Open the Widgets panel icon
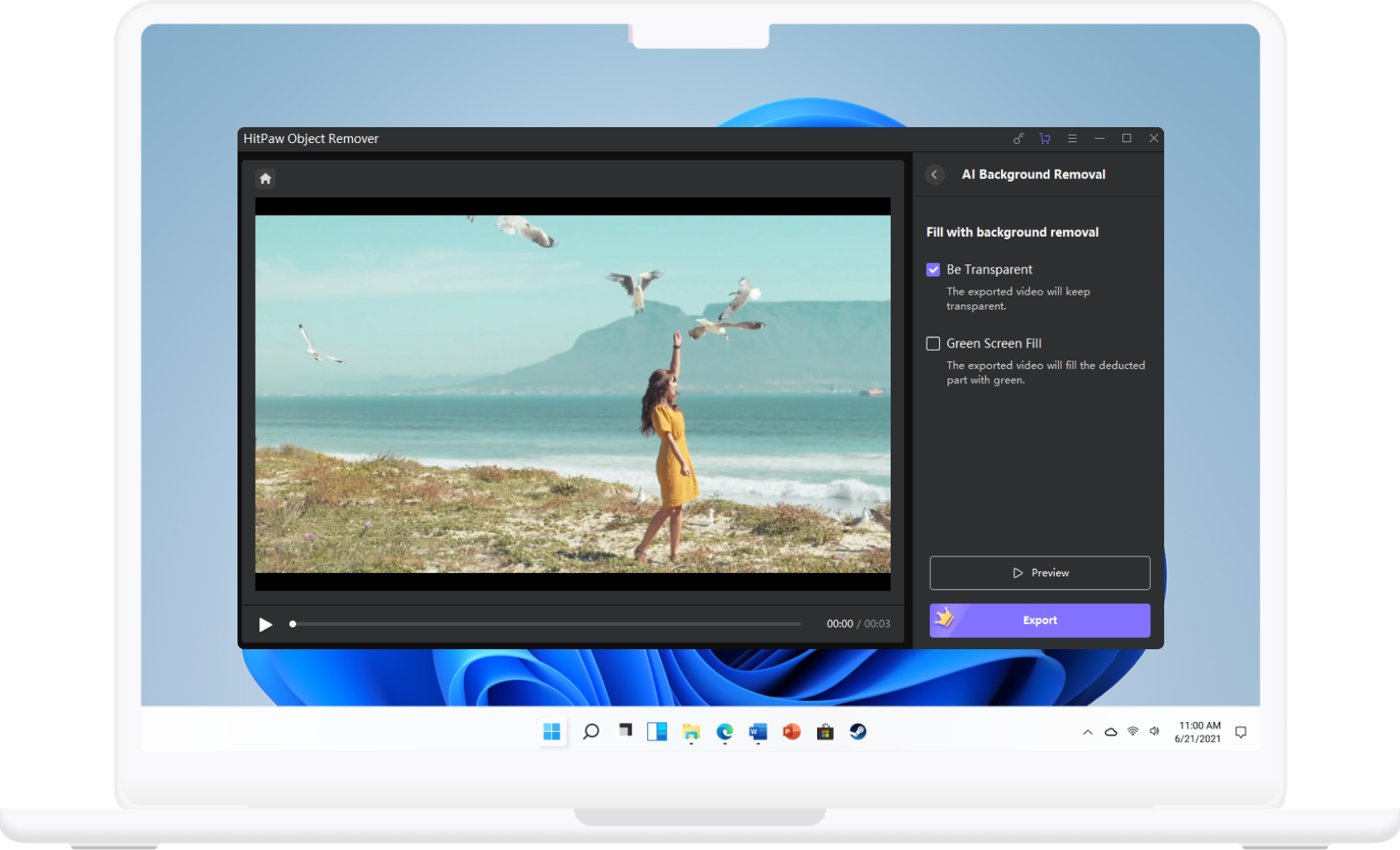 (x=657, y=732)
